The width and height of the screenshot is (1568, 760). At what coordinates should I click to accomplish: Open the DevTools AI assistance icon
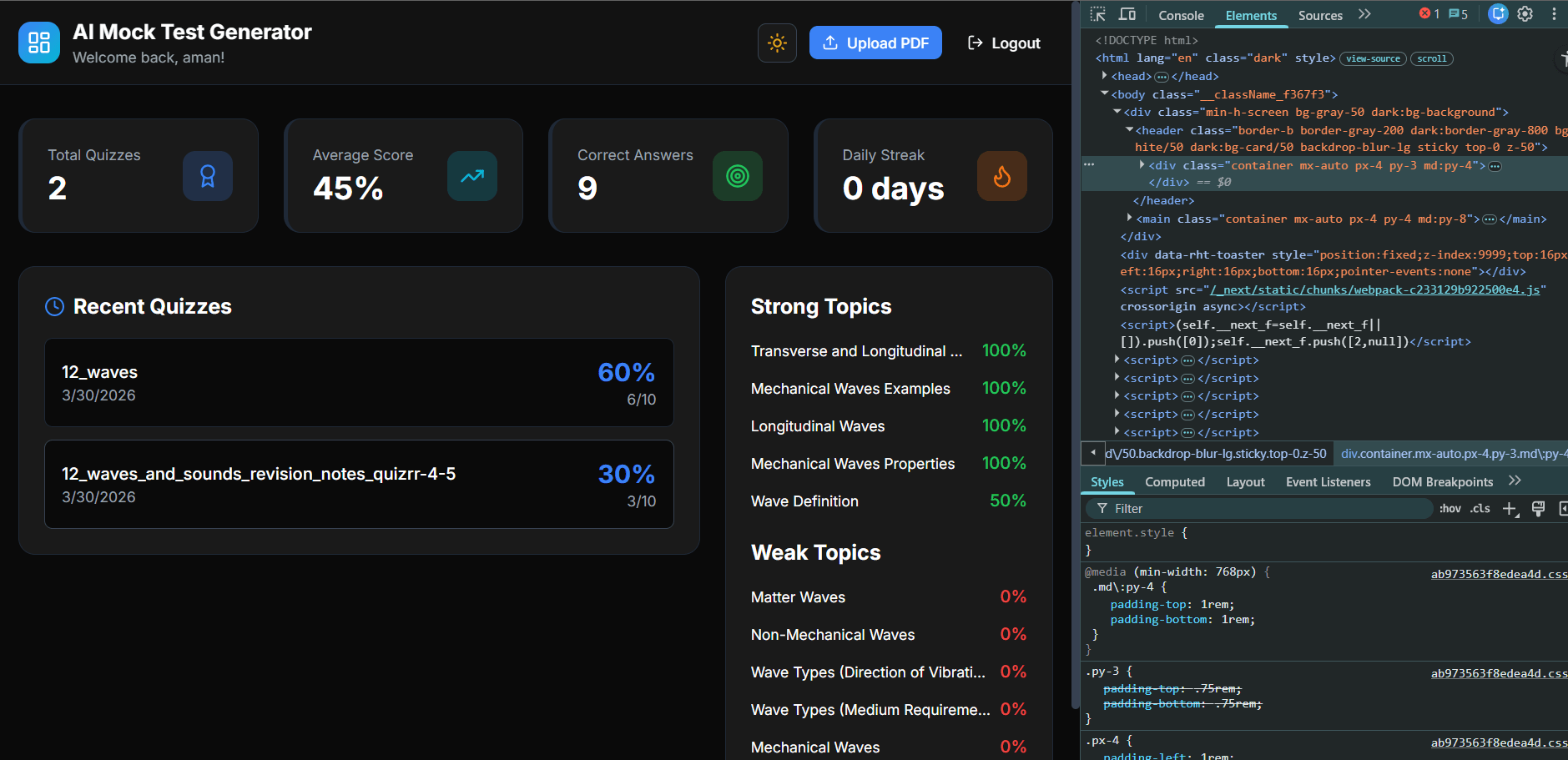(x=1498, y=14)
